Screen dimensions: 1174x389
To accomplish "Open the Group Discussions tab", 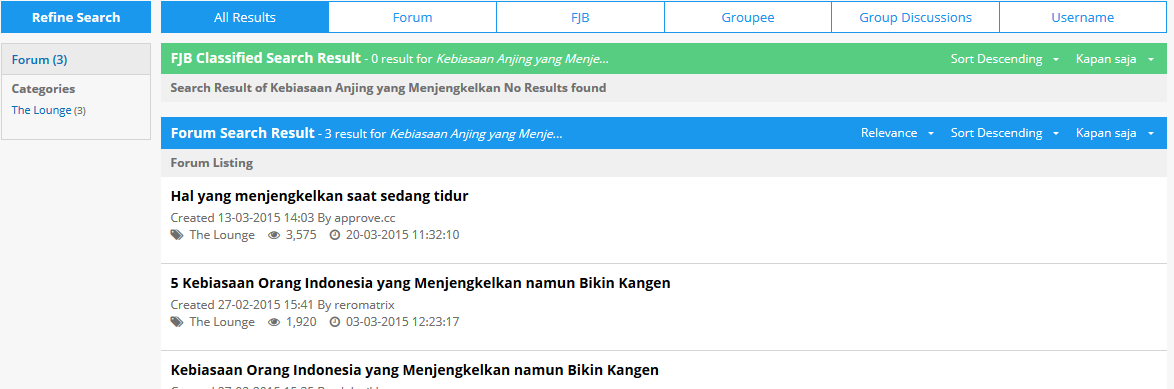I will [916, 17].
